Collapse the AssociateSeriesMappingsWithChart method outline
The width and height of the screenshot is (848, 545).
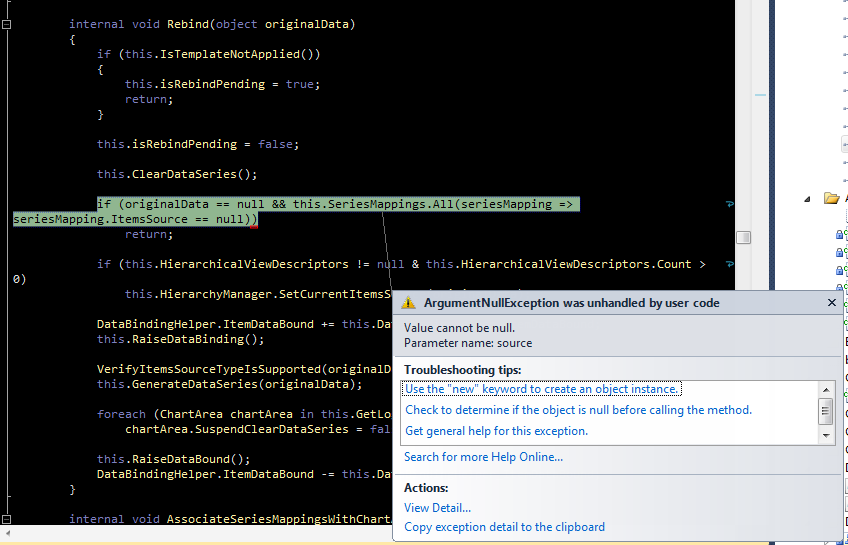click(x=7, y=519)
